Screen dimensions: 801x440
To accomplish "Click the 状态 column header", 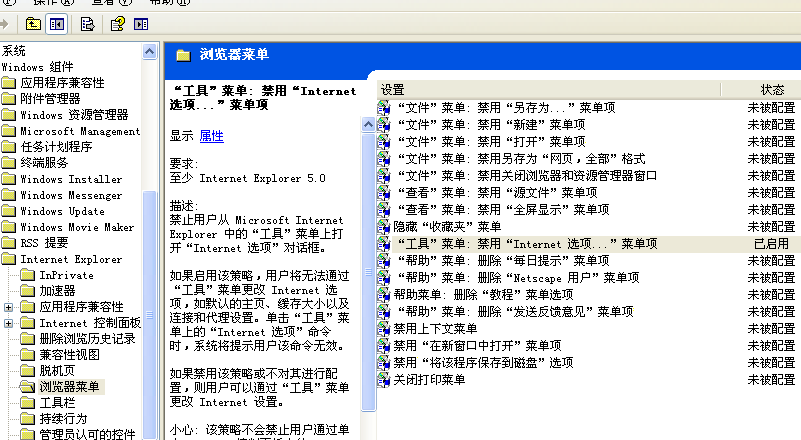I will tap(772, 90).
